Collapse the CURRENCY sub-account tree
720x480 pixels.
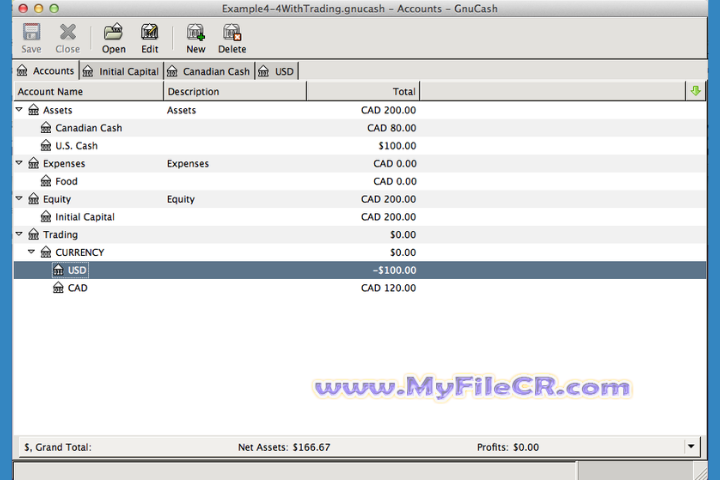(x=31, y=252)
